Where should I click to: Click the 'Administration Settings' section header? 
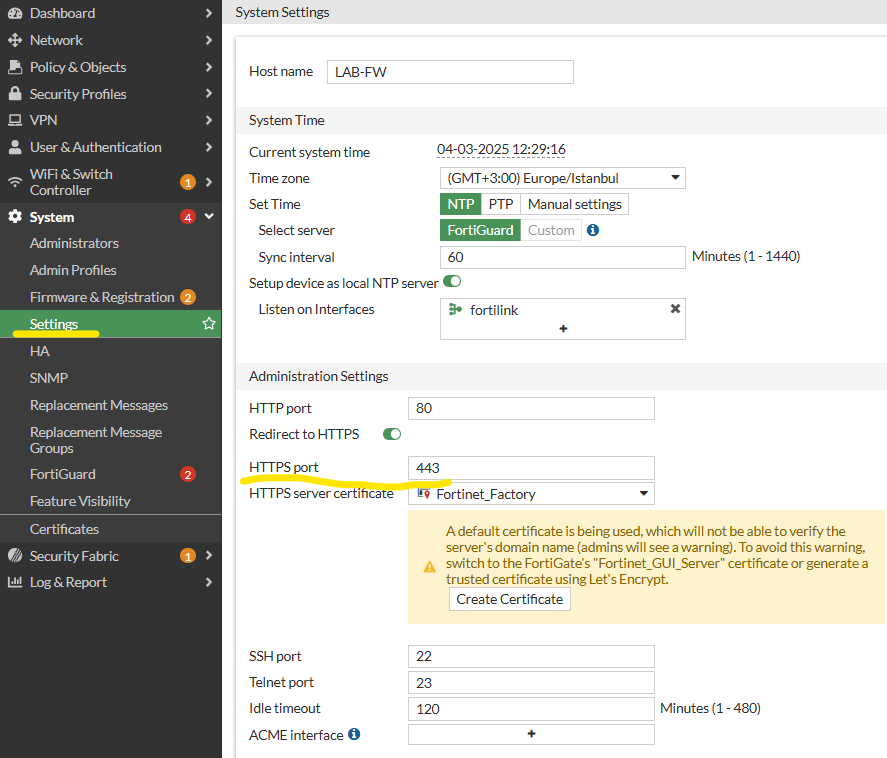[x=318, y=376]
